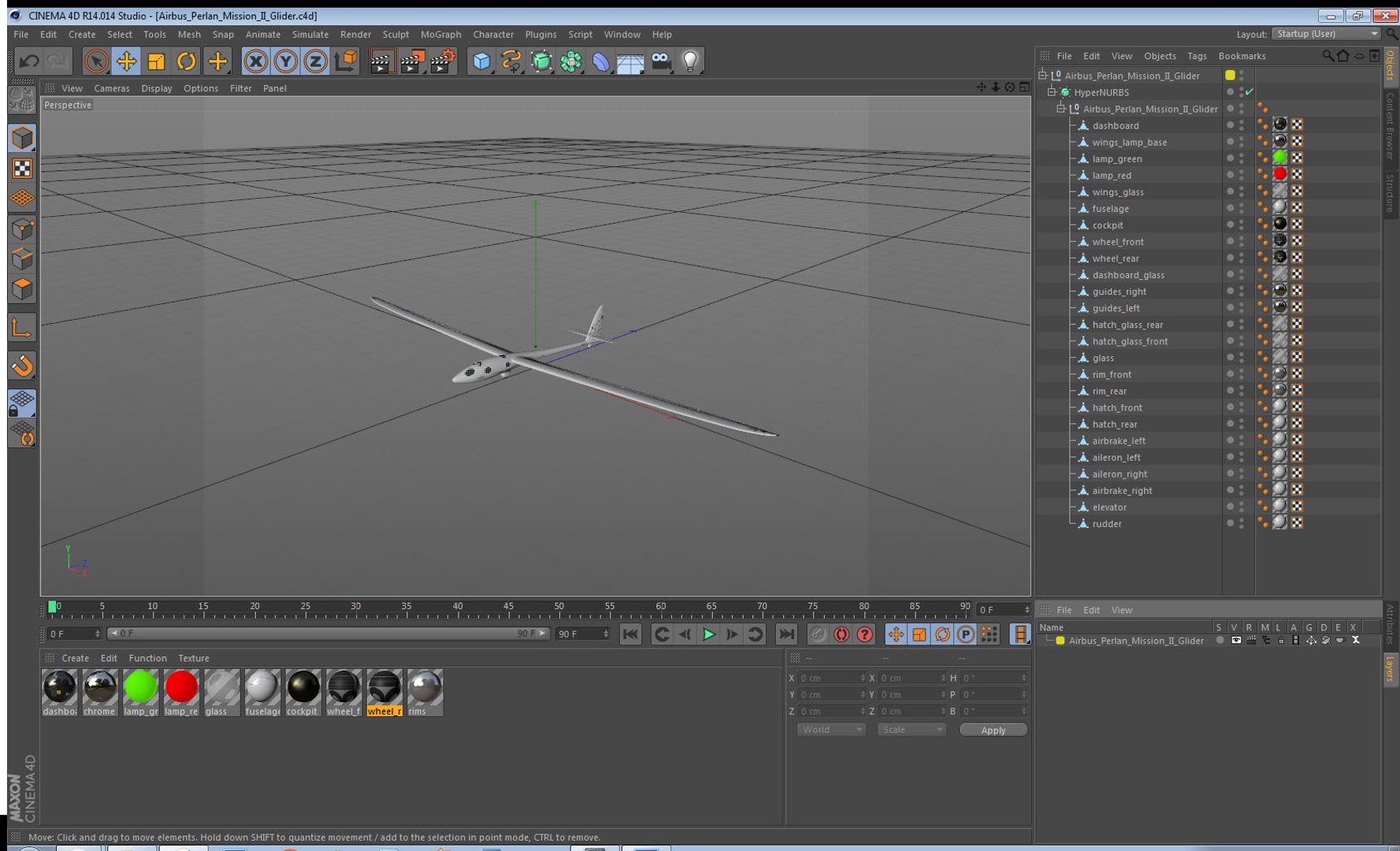
Task: Select the fuselage material thumbnail
Action: tap(262, 693)
